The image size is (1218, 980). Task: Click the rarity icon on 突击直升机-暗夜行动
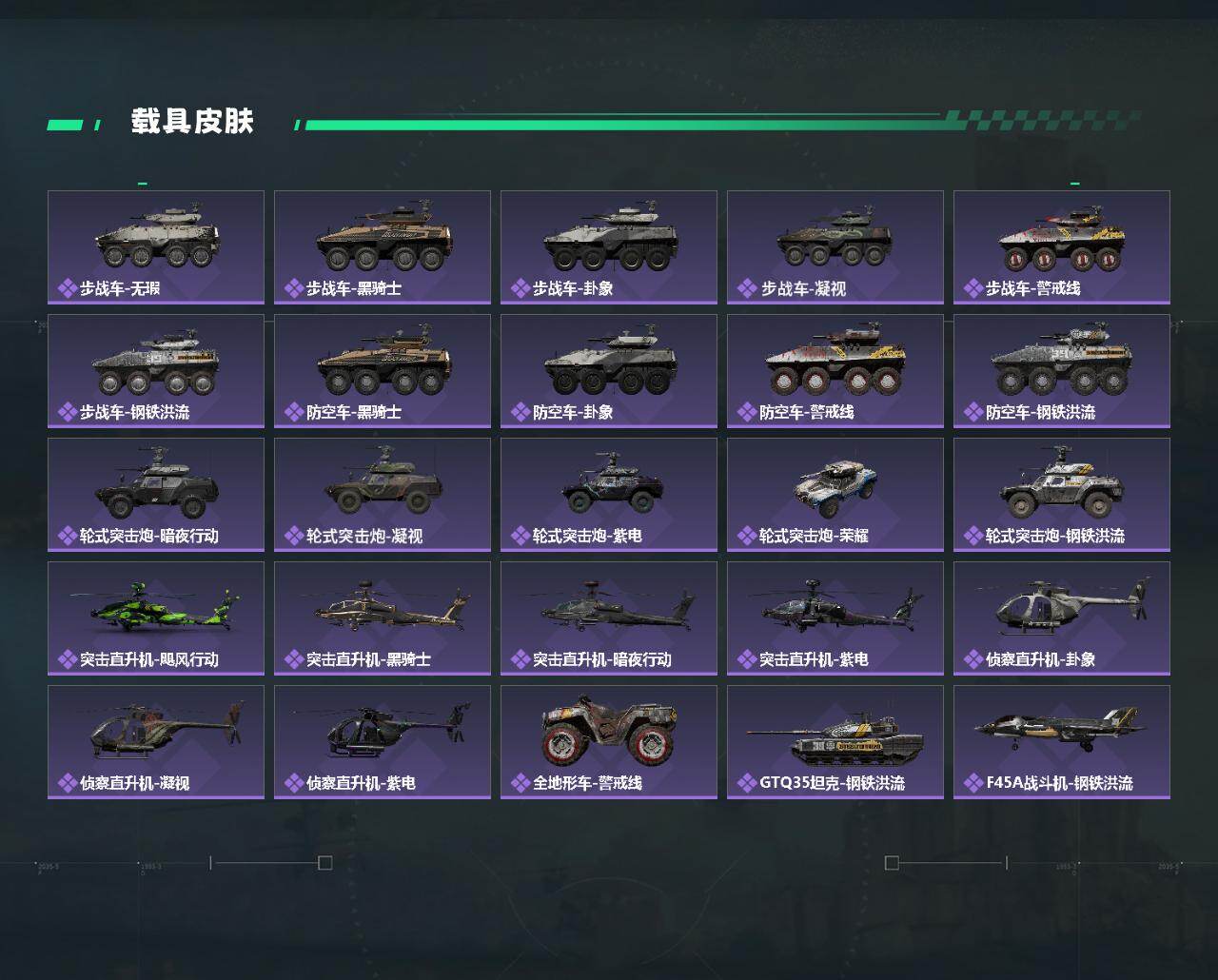tap(520, 659)
